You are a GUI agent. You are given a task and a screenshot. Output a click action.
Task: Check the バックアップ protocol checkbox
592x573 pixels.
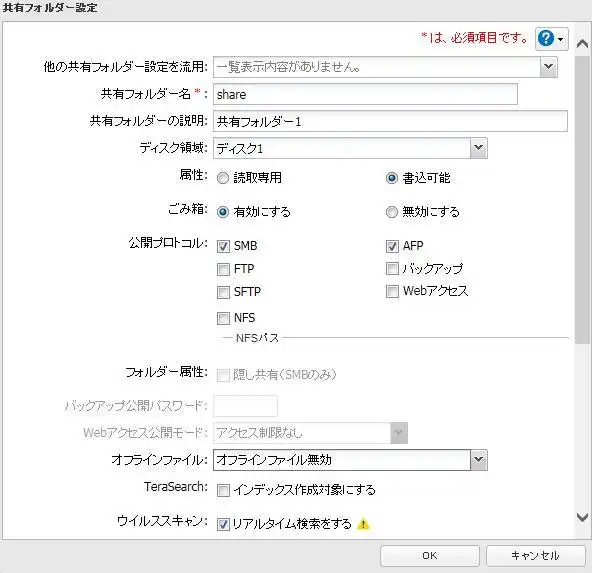[392, 269]
